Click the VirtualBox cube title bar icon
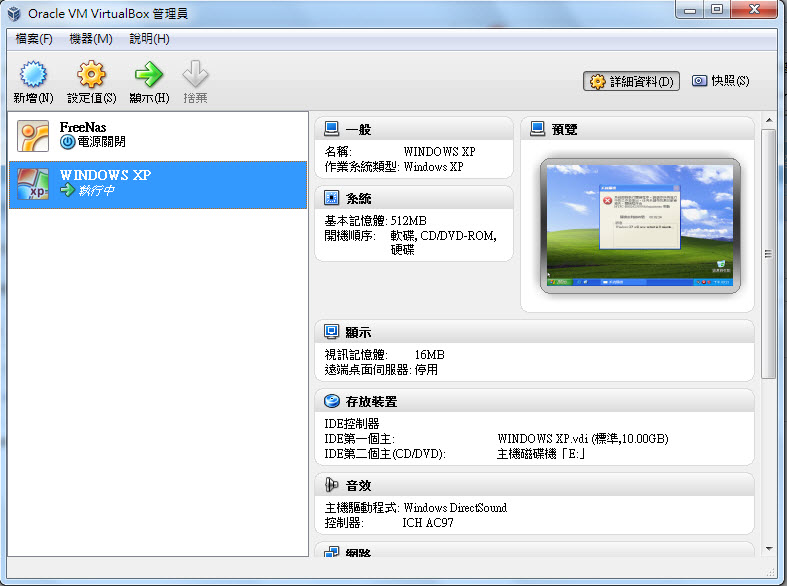The width and height of the screenshot is (787, 586). click(x=14, y=14)
